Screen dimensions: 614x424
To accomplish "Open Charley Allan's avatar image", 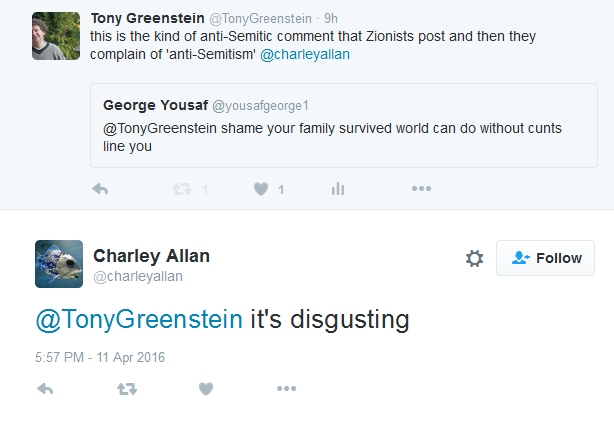I will tap(58, 264).
